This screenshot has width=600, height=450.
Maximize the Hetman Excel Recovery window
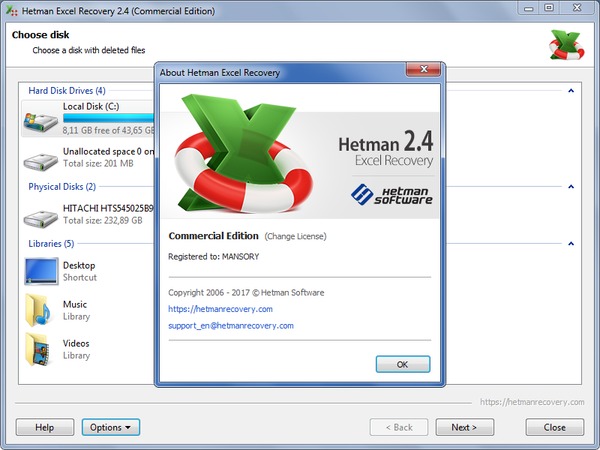point(549,8)
